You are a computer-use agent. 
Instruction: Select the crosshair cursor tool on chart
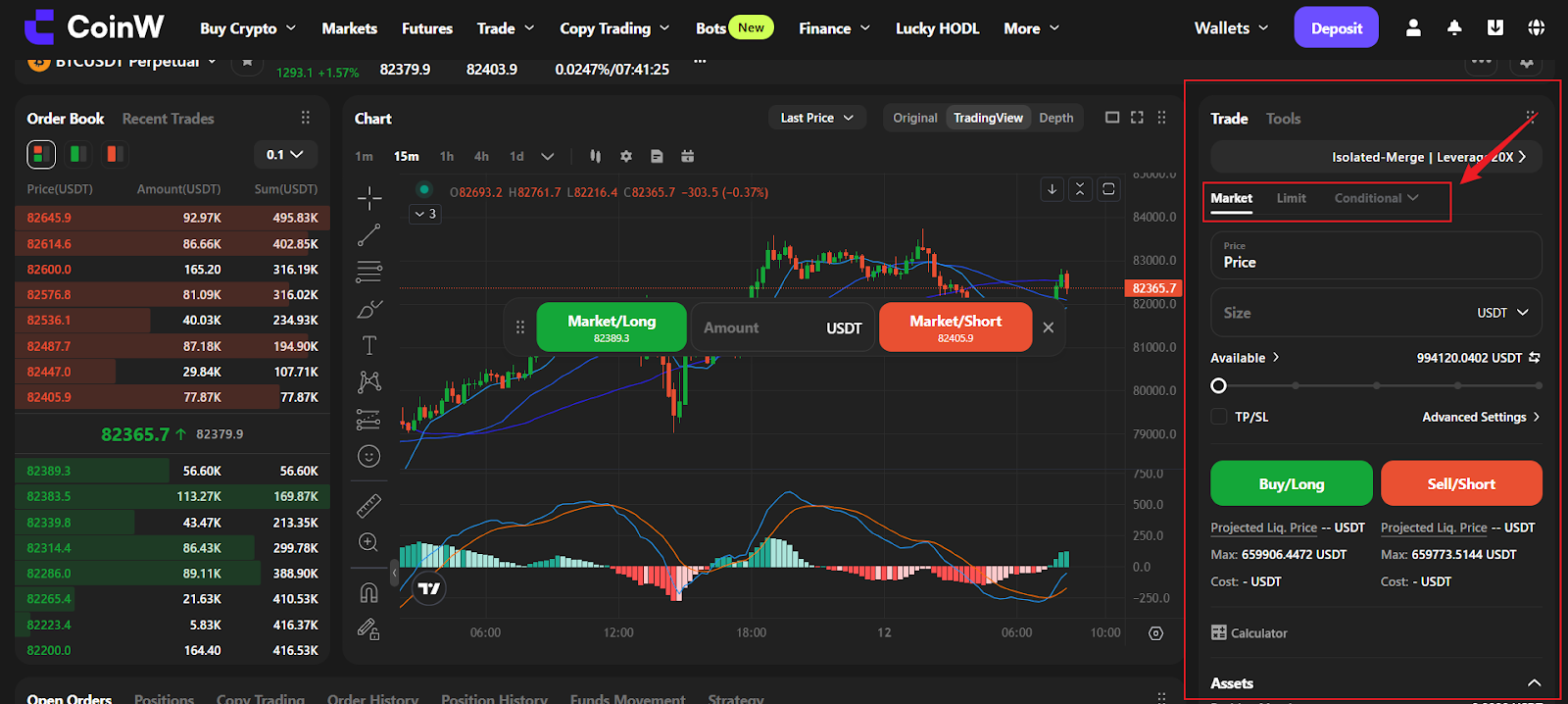[x=369, y=198]
